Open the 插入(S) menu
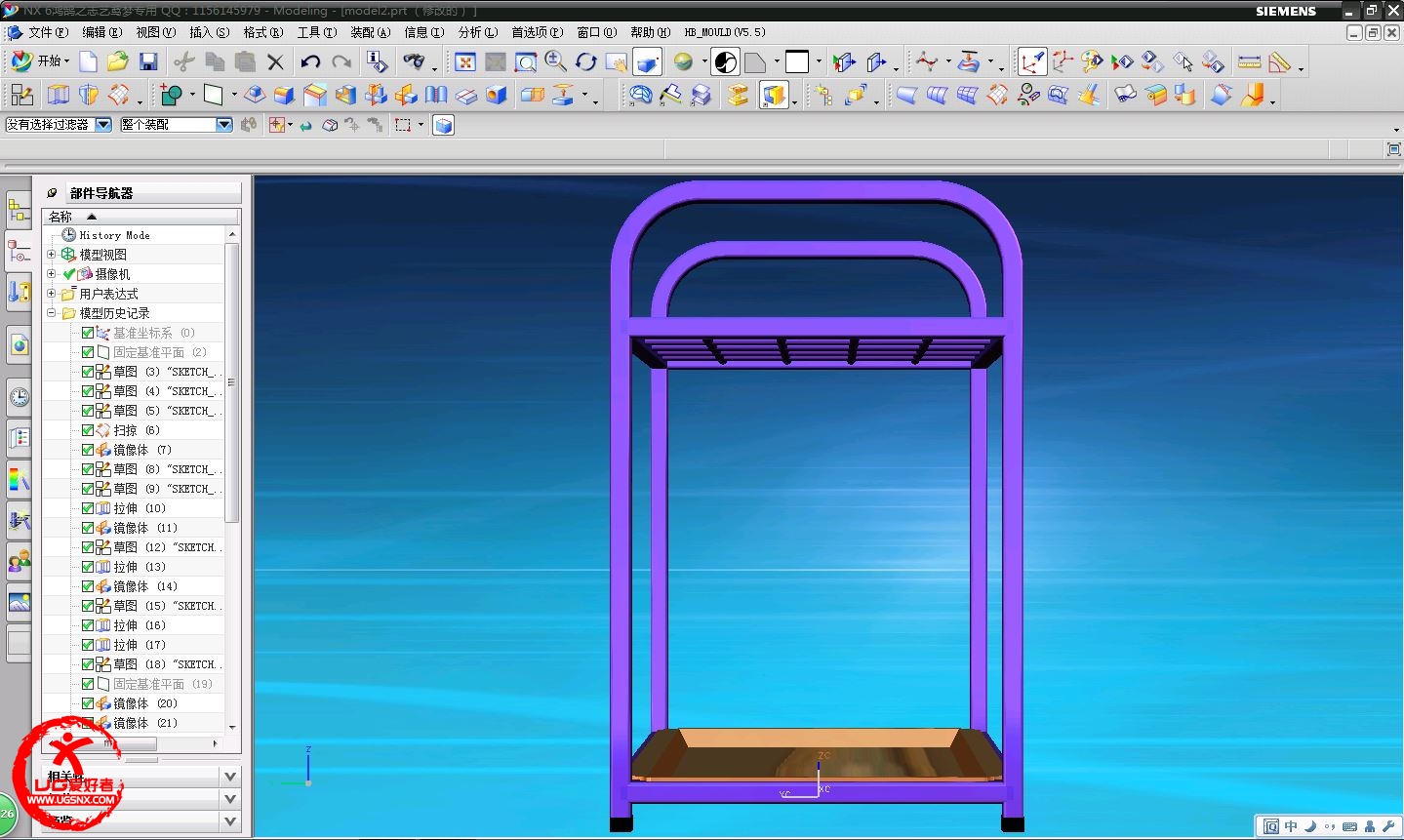Screen dimensions: 1404x840 pos(210,32)
